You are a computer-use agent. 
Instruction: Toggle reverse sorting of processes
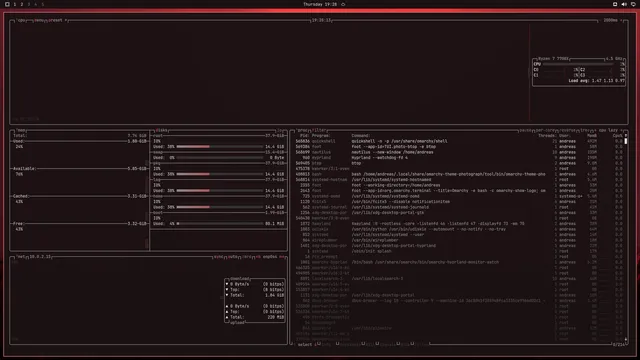(x=567, y=130)
